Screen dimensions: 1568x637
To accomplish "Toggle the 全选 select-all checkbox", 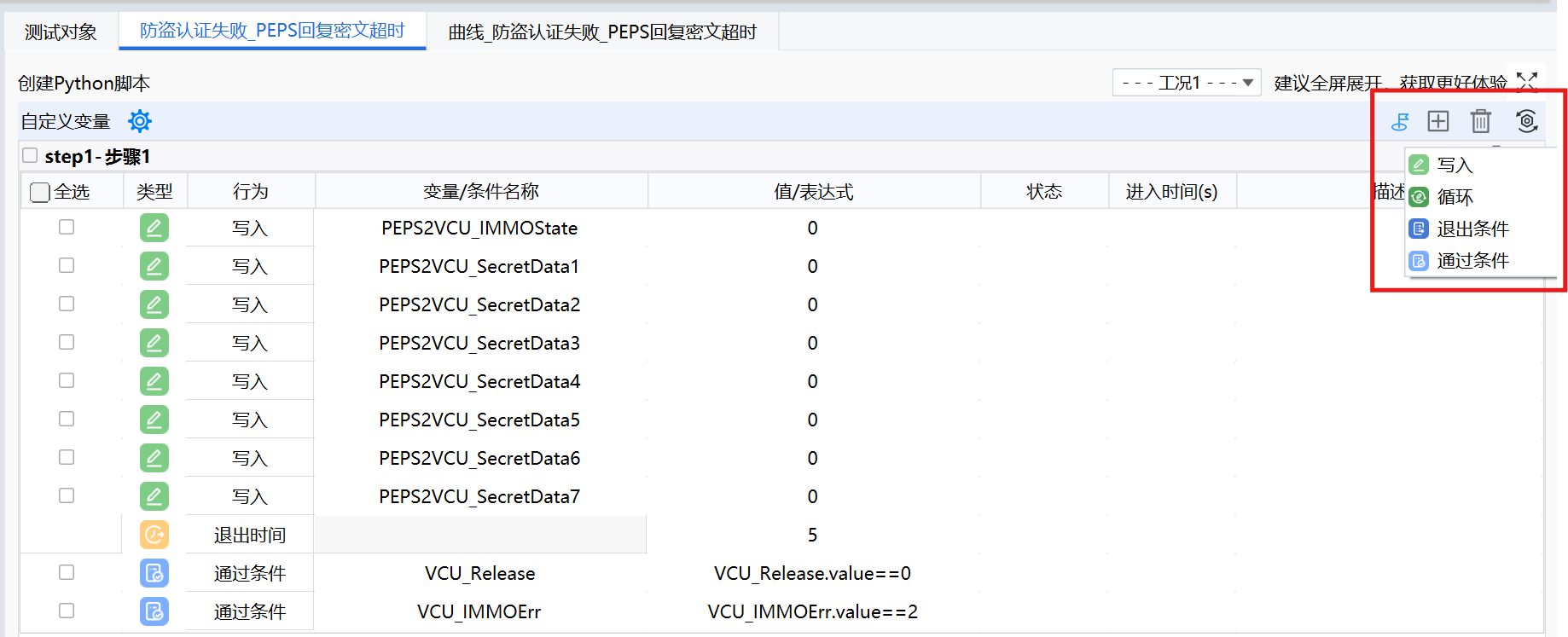I will pos(39,192).
